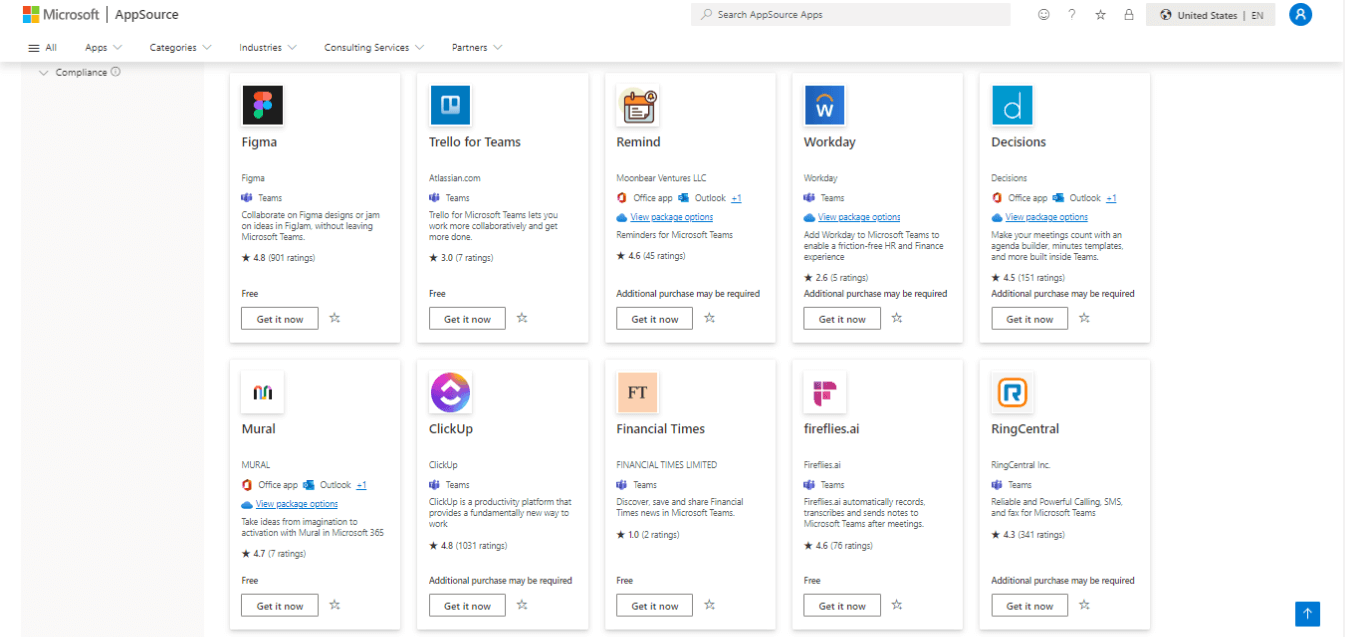Favorite Workday using its star icon
The height and width of the screenshot is (637, 1345).
[x=897, y=318]
